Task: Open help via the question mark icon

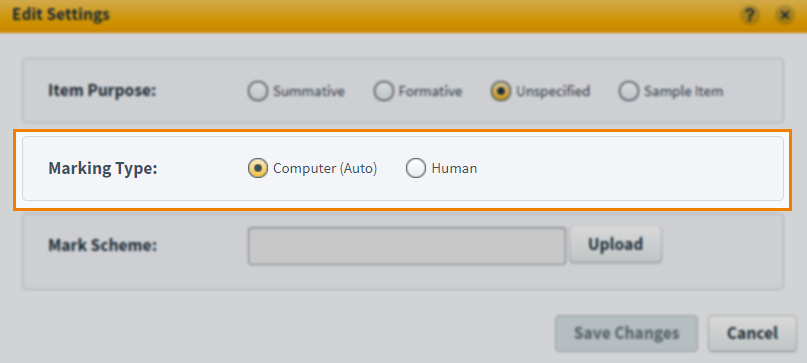Action: pyautogui.click(x=750, y=16)
